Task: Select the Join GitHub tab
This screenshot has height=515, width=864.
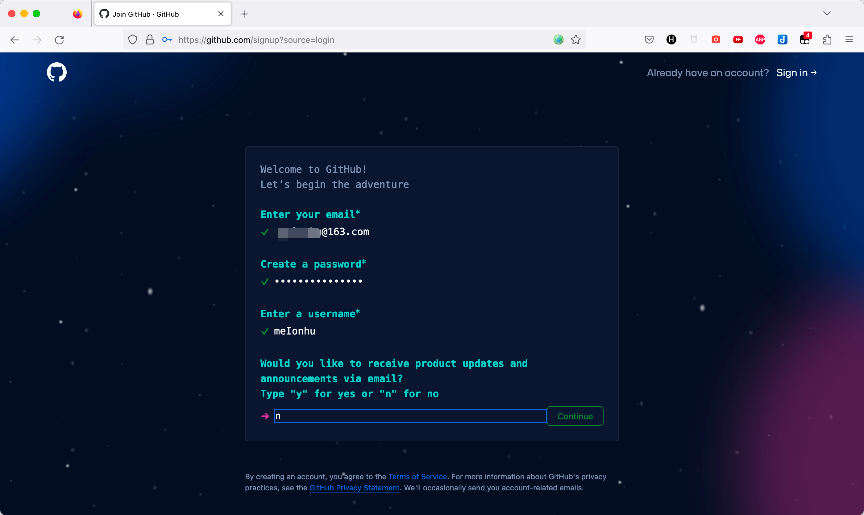Action: pos(163,14)
